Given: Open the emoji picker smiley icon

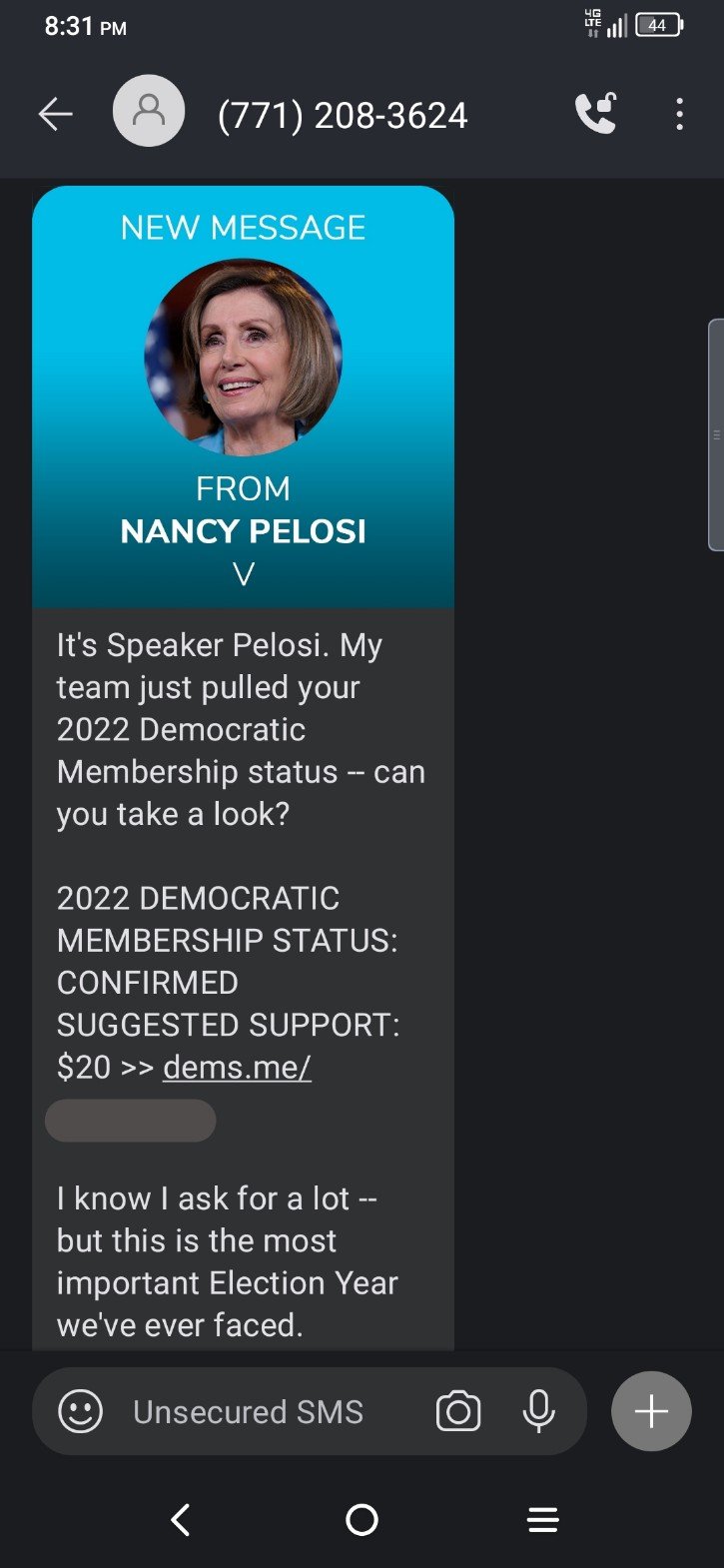Looking at the screenshot, I should 81,1411.
